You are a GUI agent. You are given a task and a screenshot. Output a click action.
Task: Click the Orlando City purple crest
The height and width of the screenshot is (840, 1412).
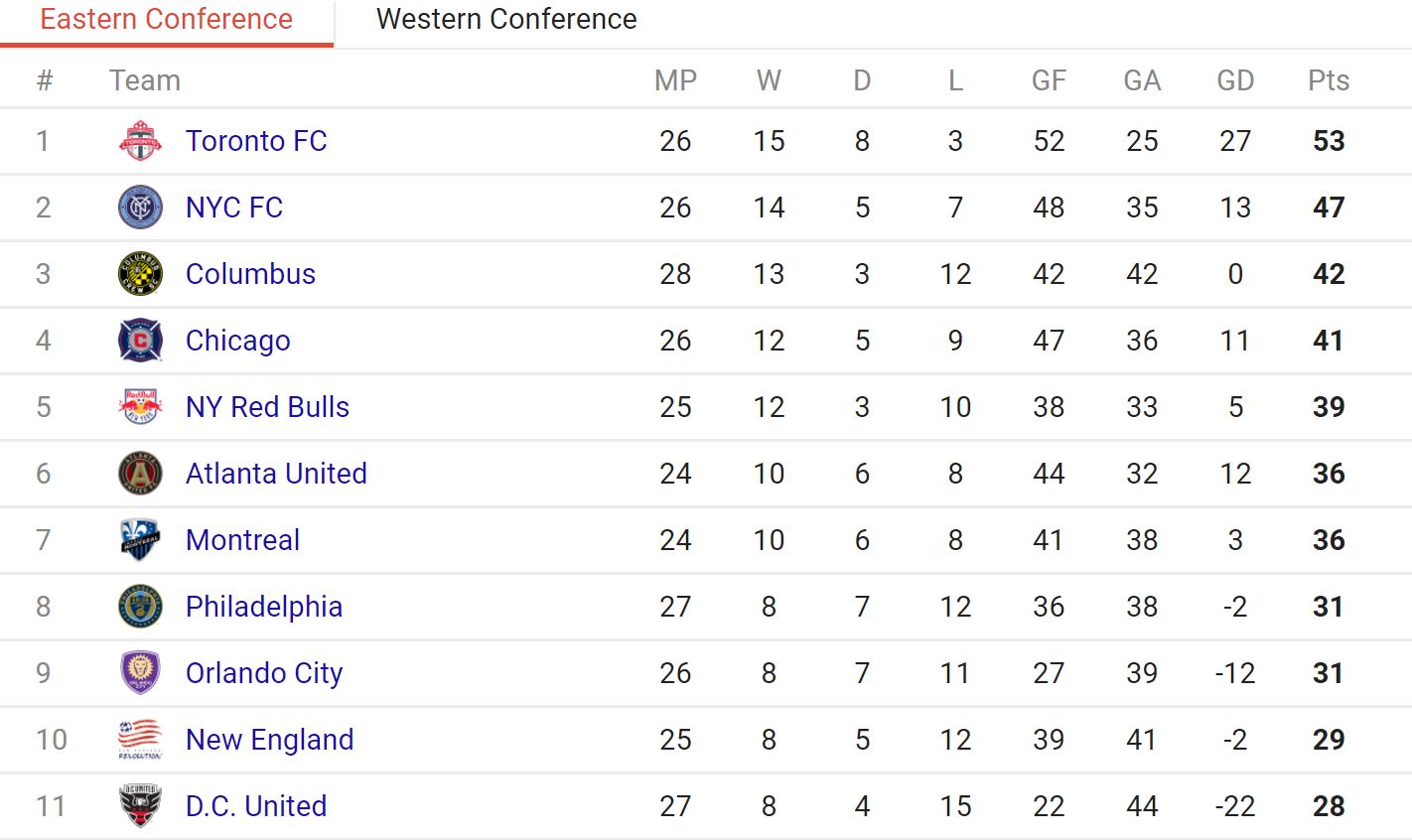click(140, 673)
